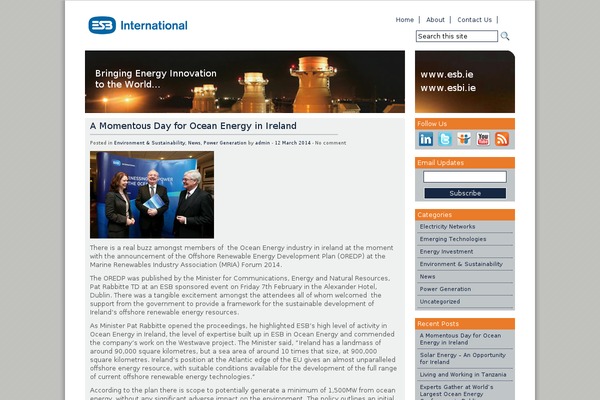
Task: Click the 12 March 2014 date text
Action: pos(293,143)
